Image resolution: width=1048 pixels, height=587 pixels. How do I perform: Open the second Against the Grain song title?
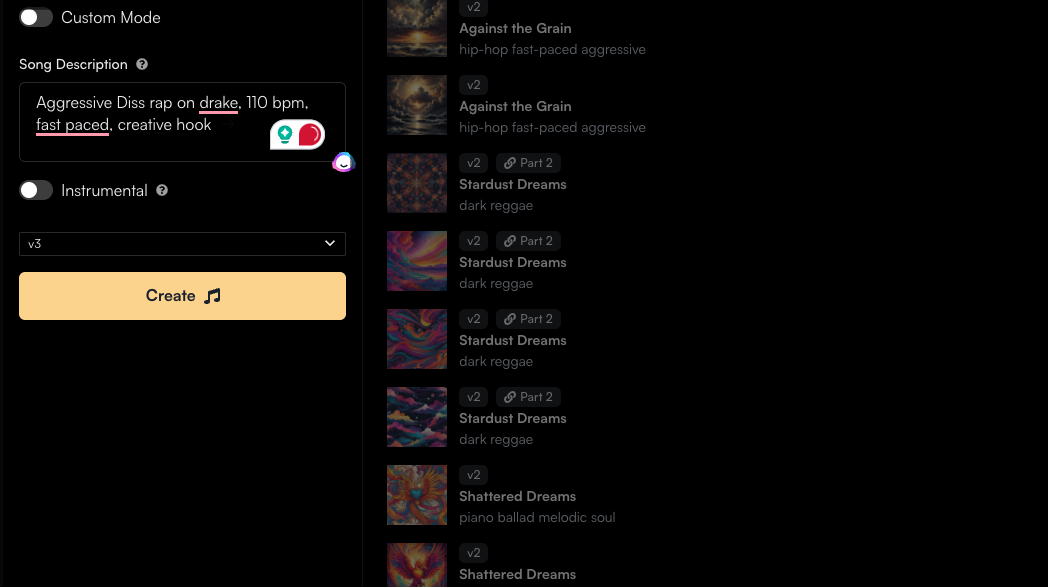(515, 106)
